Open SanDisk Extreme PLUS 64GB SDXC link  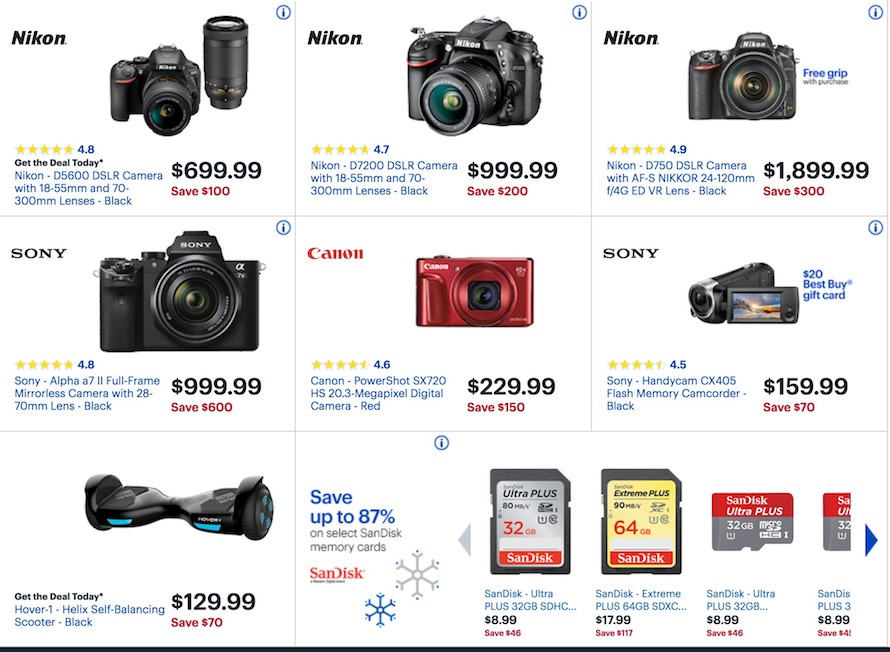[x=641, y=600]
